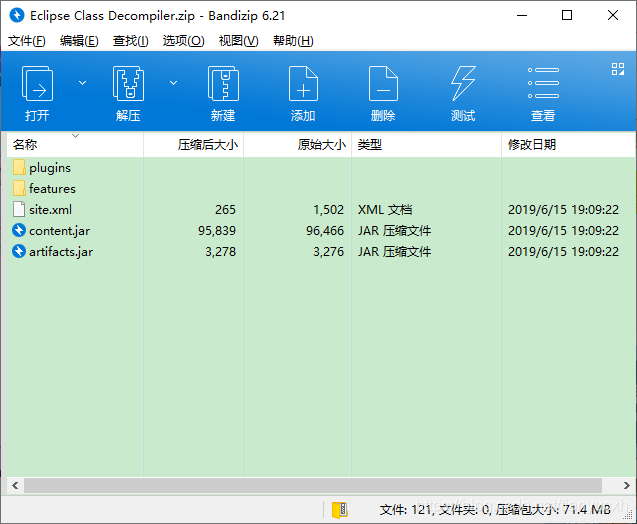Open the Edit (编辑) menu
The height and width of the screenshot is (524, 637).
pos(79,41)
